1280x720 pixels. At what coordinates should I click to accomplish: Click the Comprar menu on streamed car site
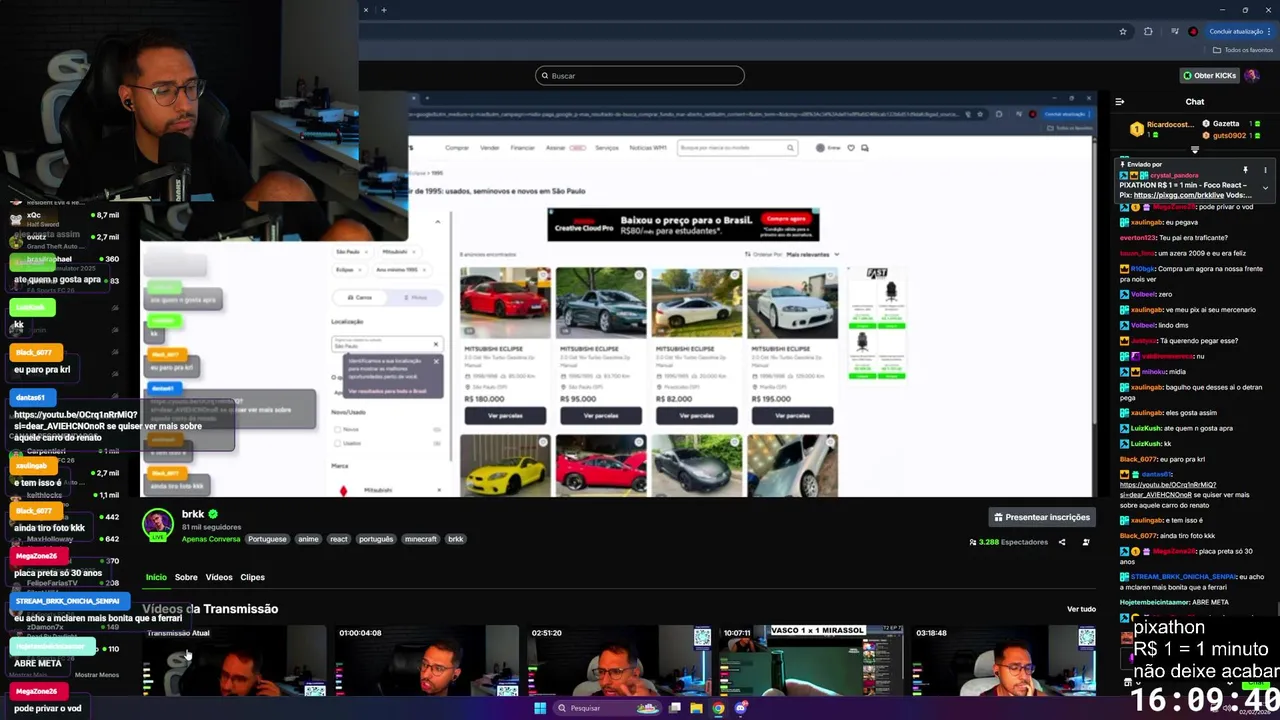(x=457, y=148)
